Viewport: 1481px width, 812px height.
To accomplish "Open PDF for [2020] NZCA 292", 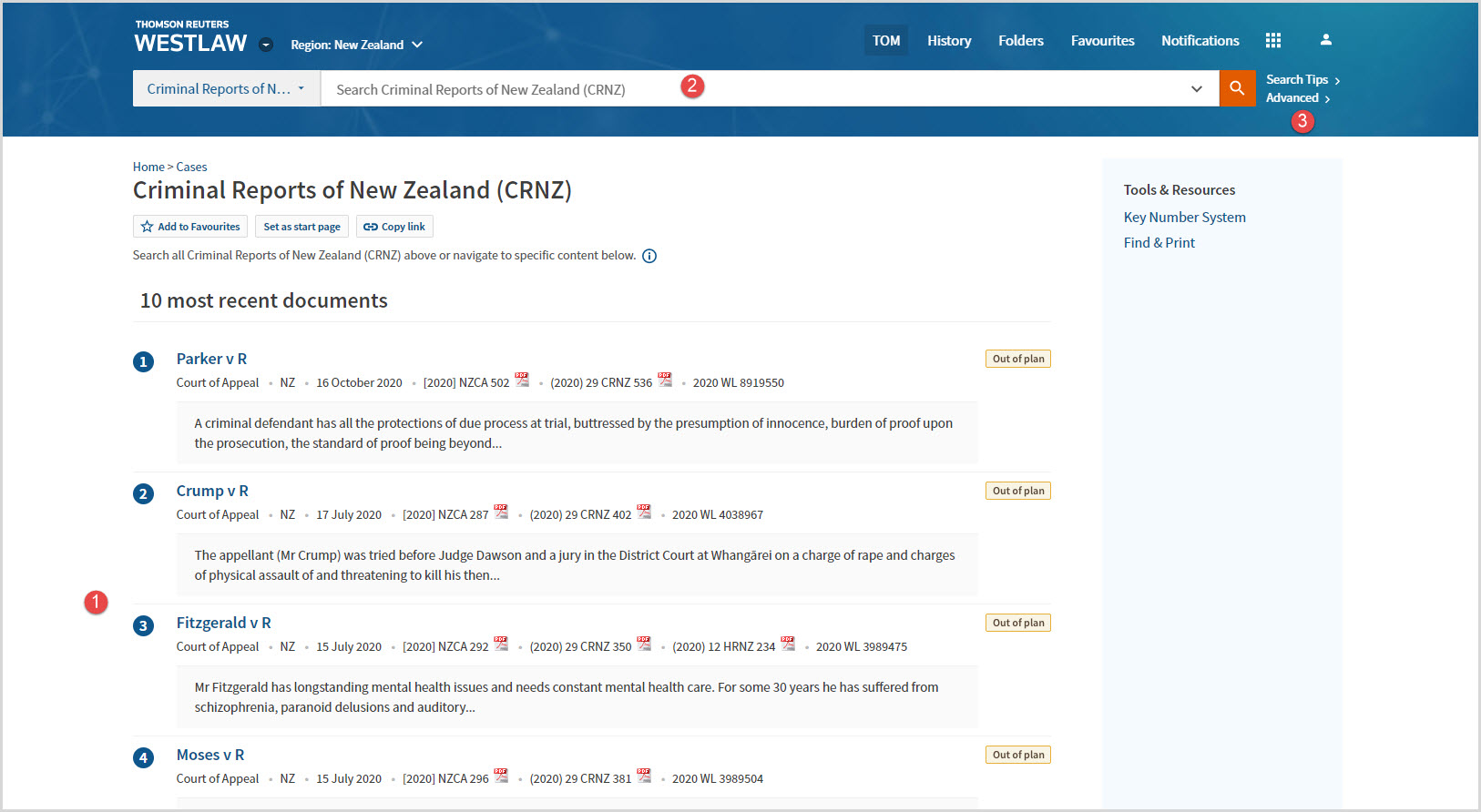I will tap(501, 644).
